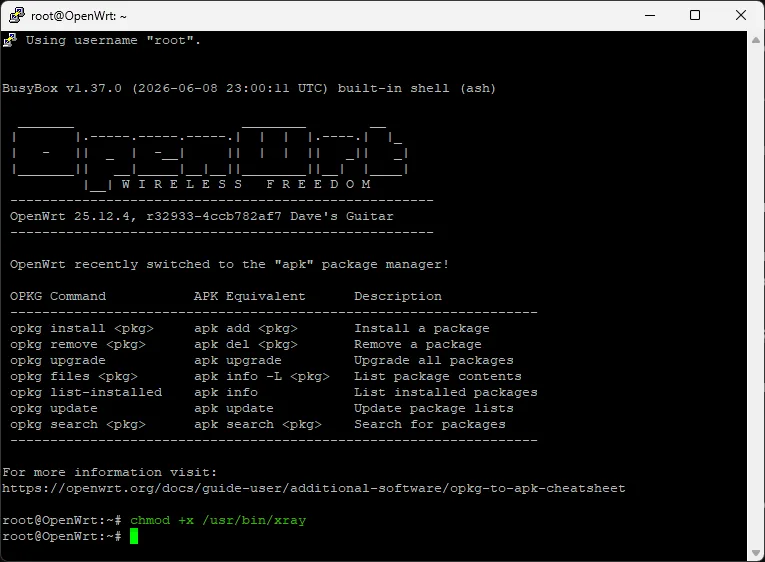
Task: Click "List package contents" description text
Action: coord(438,377)
